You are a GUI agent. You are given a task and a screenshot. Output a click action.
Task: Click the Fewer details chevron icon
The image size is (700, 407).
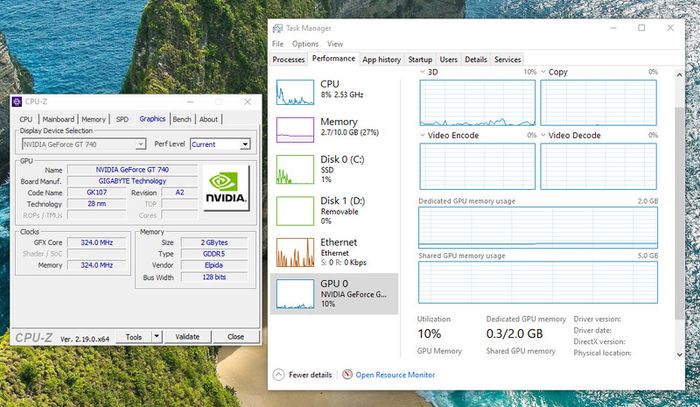click(279, 374)
